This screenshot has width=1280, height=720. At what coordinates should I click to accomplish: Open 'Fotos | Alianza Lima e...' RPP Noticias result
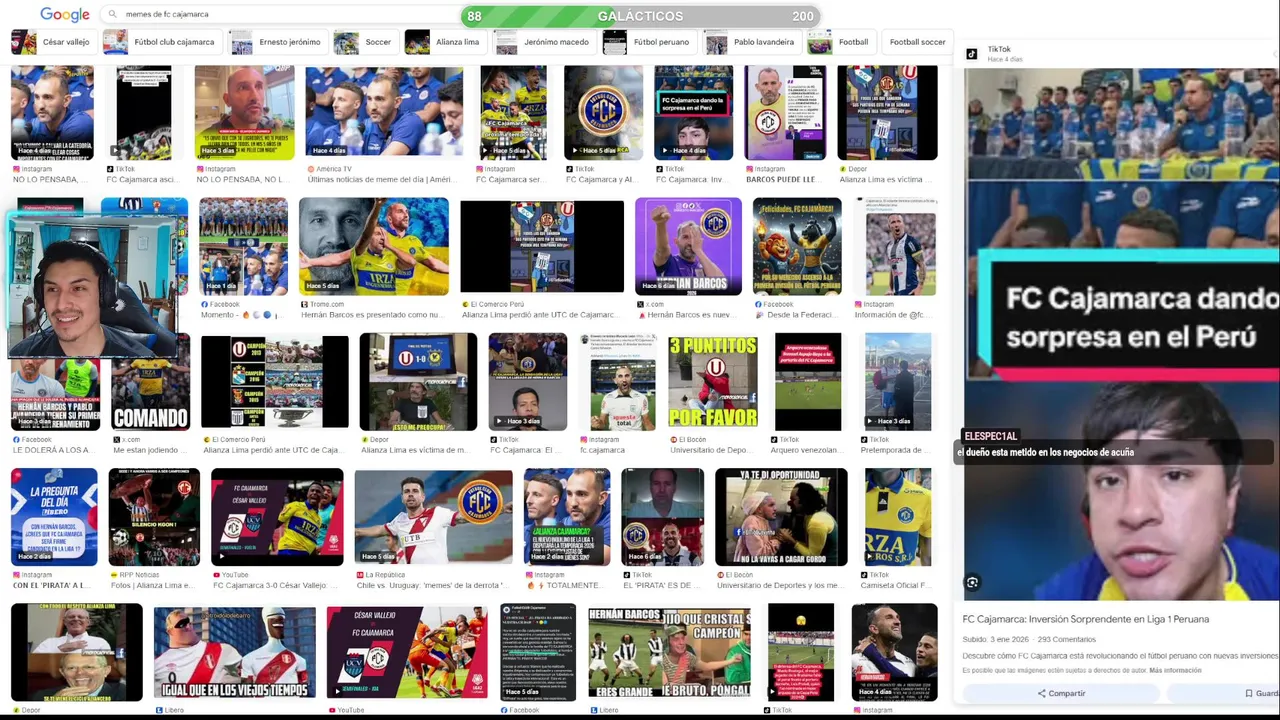[x=153, y=585]
